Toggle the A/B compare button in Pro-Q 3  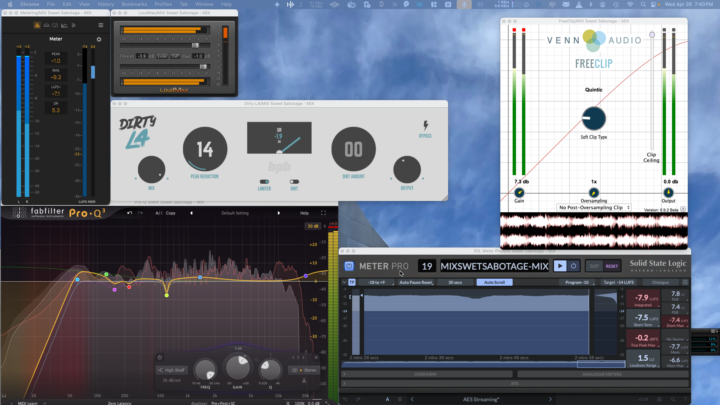(158, 213)
